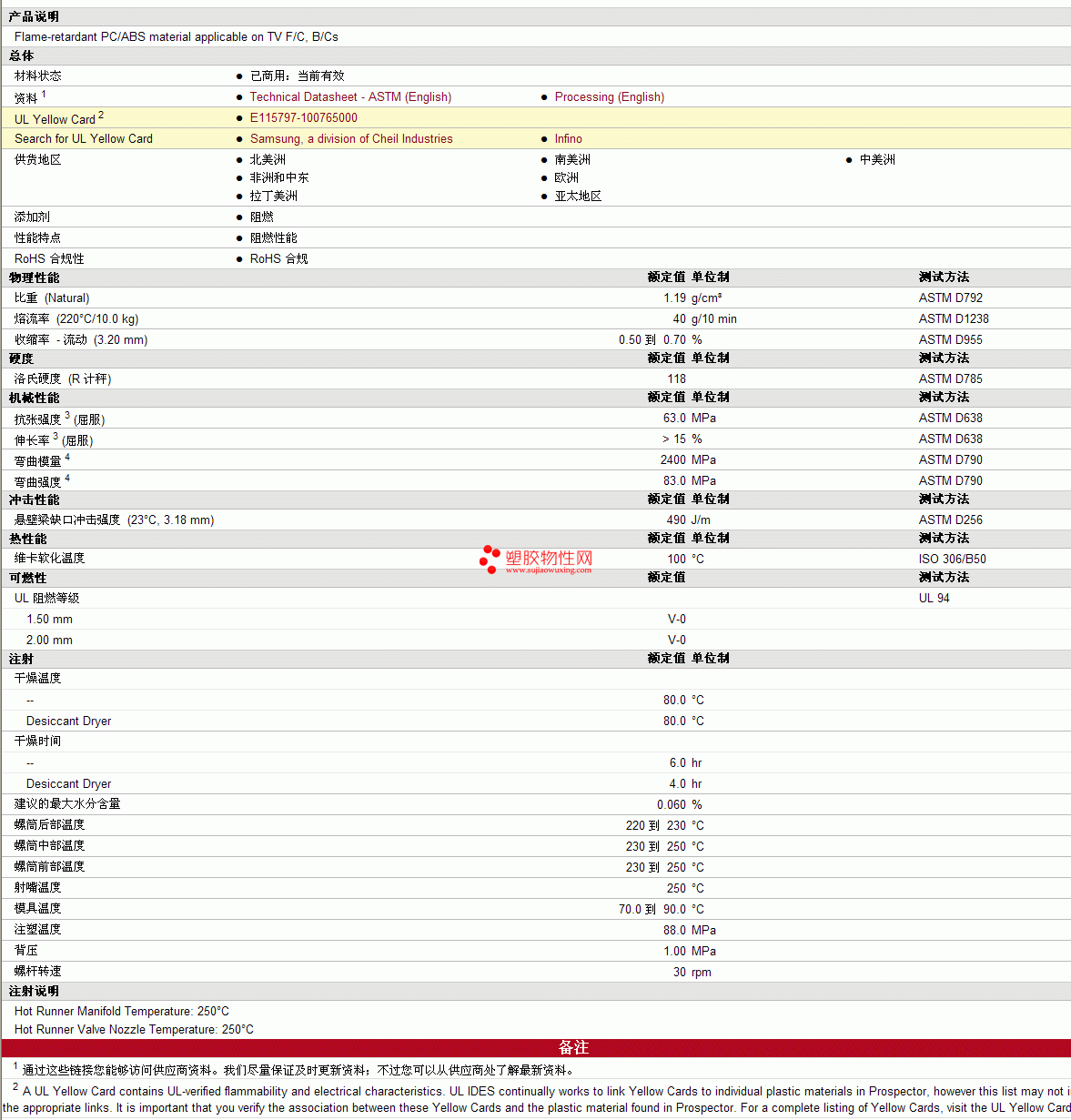Open Technical Datasheet - ASTM (English) link

click(x=350, y=96)
